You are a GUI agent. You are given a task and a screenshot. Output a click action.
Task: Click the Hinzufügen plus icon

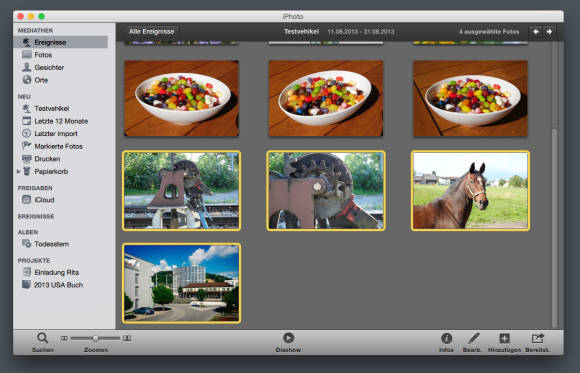coord(504,338)
